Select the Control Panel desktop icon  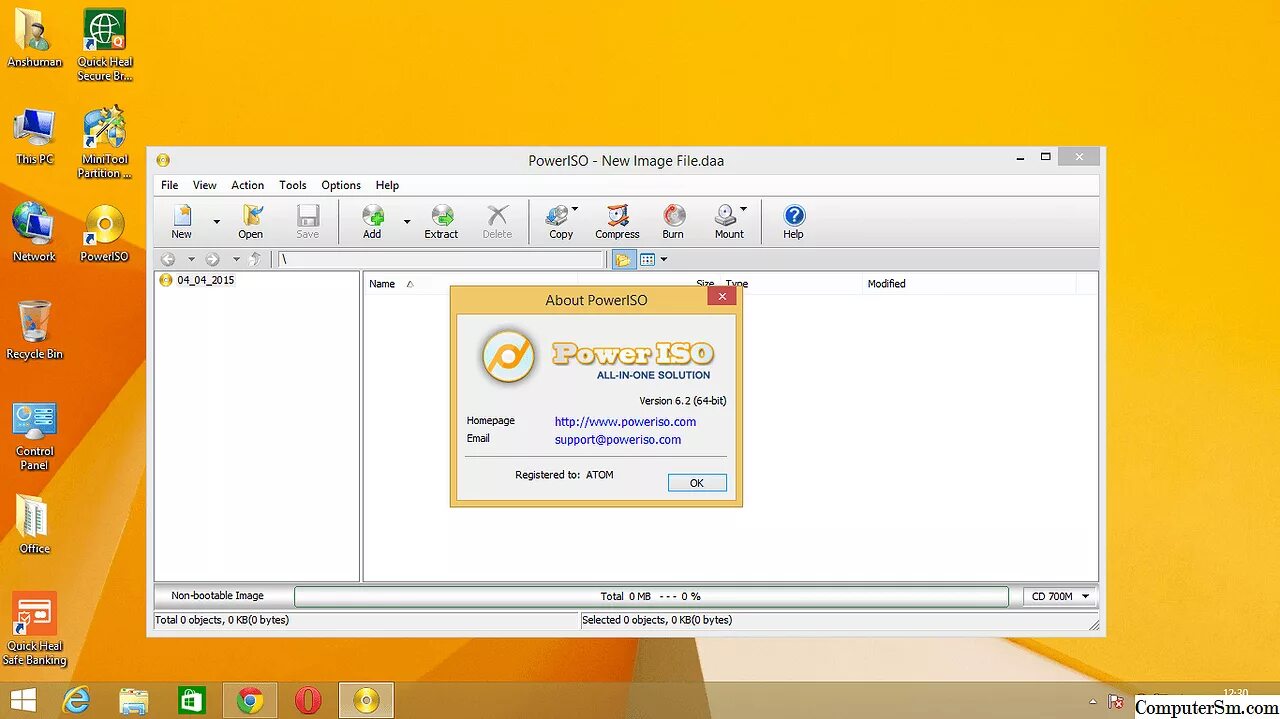pos(34,436)
